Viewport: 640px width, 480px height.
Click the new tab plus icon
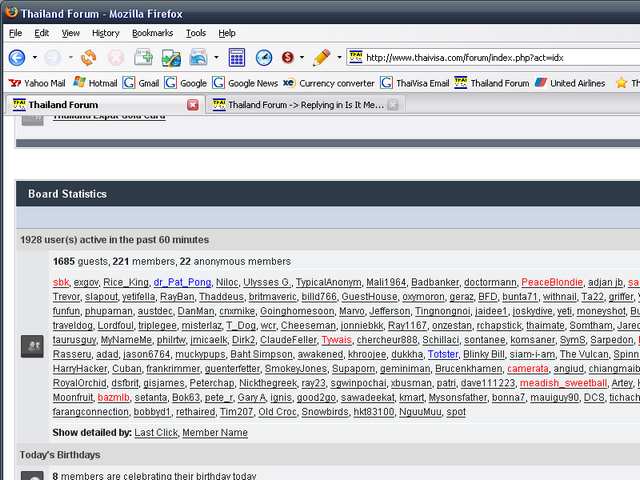tap(144, 58)
